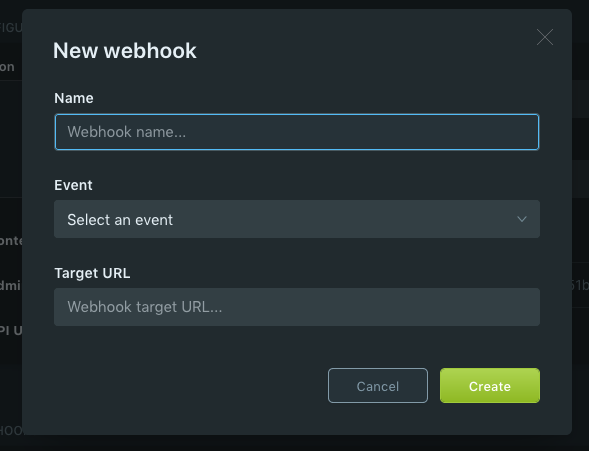Expand the Event dropdown chevron arrow
Screen dimensions: 589x451
pyautogui.click(x=522, y=219)
